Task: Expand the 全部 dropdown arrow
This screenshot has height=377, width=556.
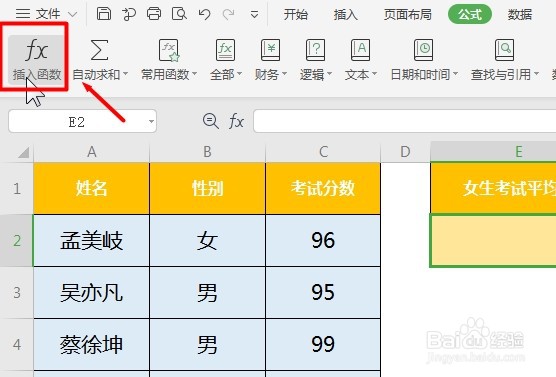Action: tap(239, 74)
